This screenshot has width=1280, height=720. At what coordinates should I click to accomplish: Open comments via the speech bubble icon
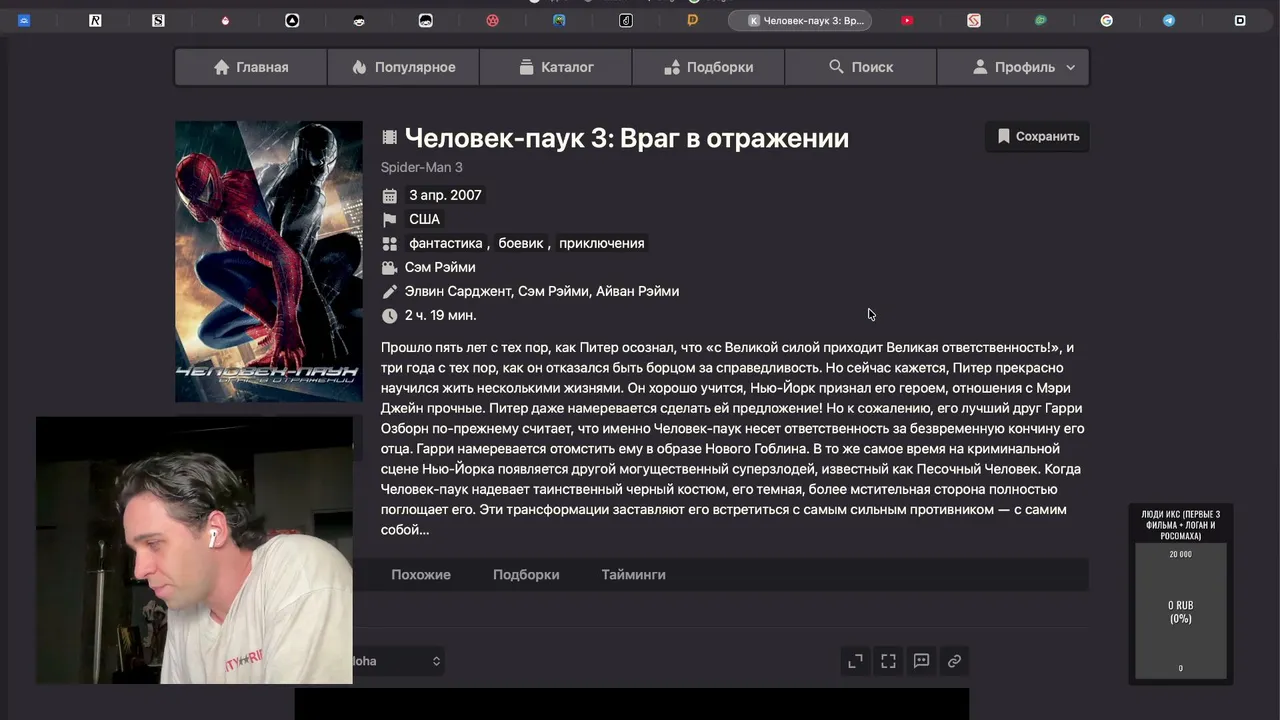tap(921, 661)
